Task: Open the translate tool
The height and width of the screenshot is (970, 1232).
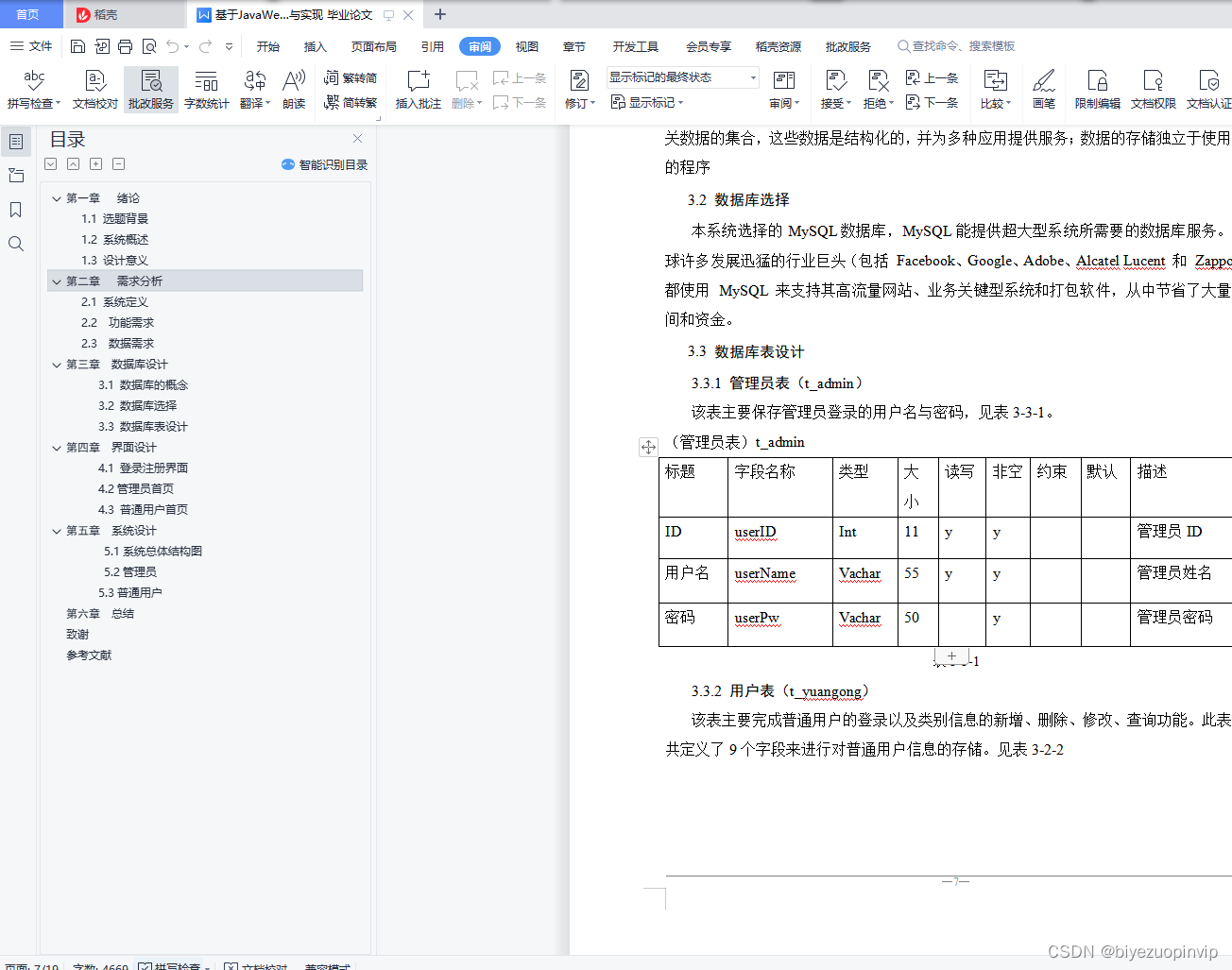Action: coord(254,90)
